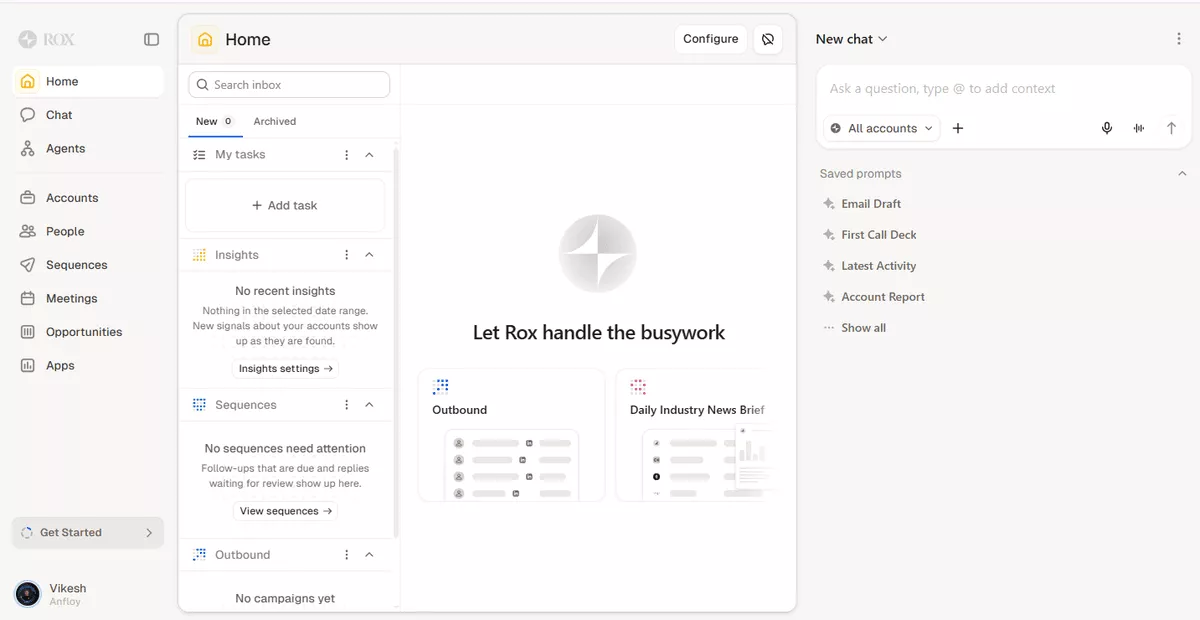The image size is (1200, 620).
Task: Switch to the New tab
Action: tap(214, 121)
